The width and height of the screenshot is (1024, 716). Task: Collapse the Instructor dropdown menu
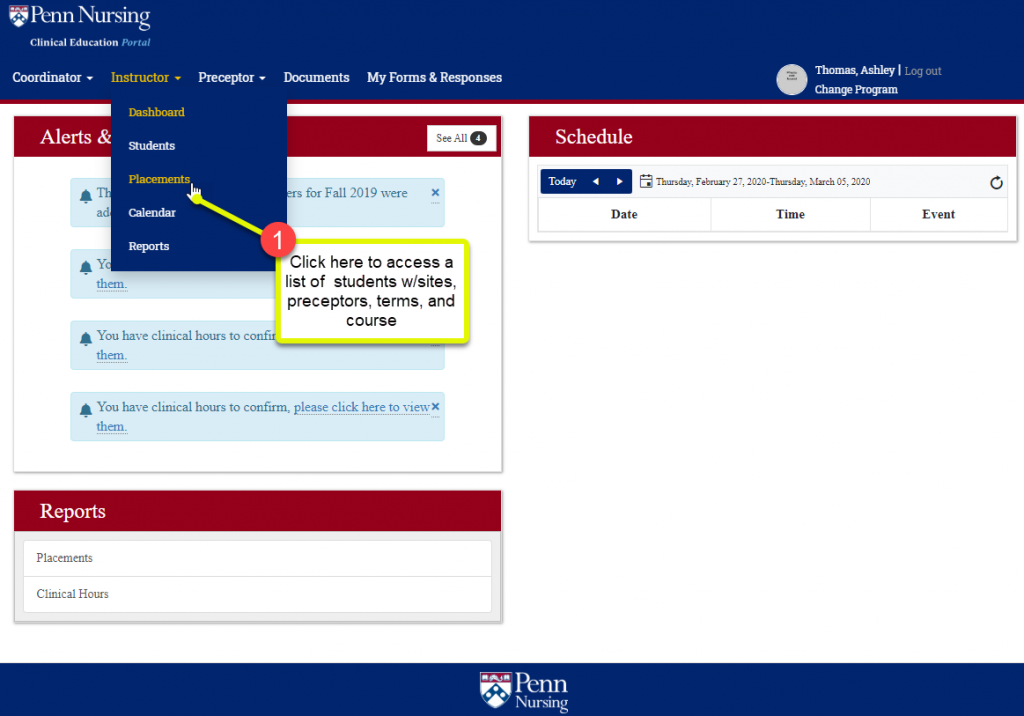click(x=145, y=77)
